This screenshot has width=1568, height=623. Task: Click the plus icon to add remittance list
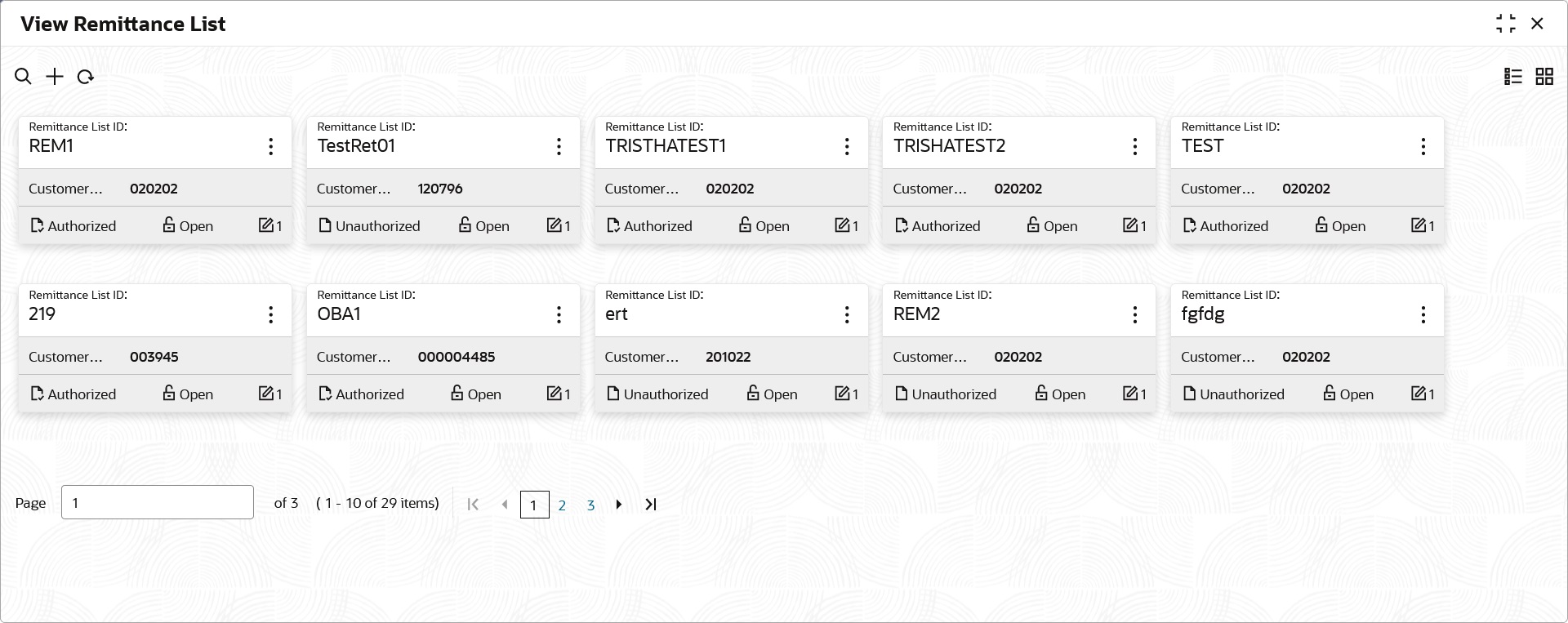click(x=55, y=77)
